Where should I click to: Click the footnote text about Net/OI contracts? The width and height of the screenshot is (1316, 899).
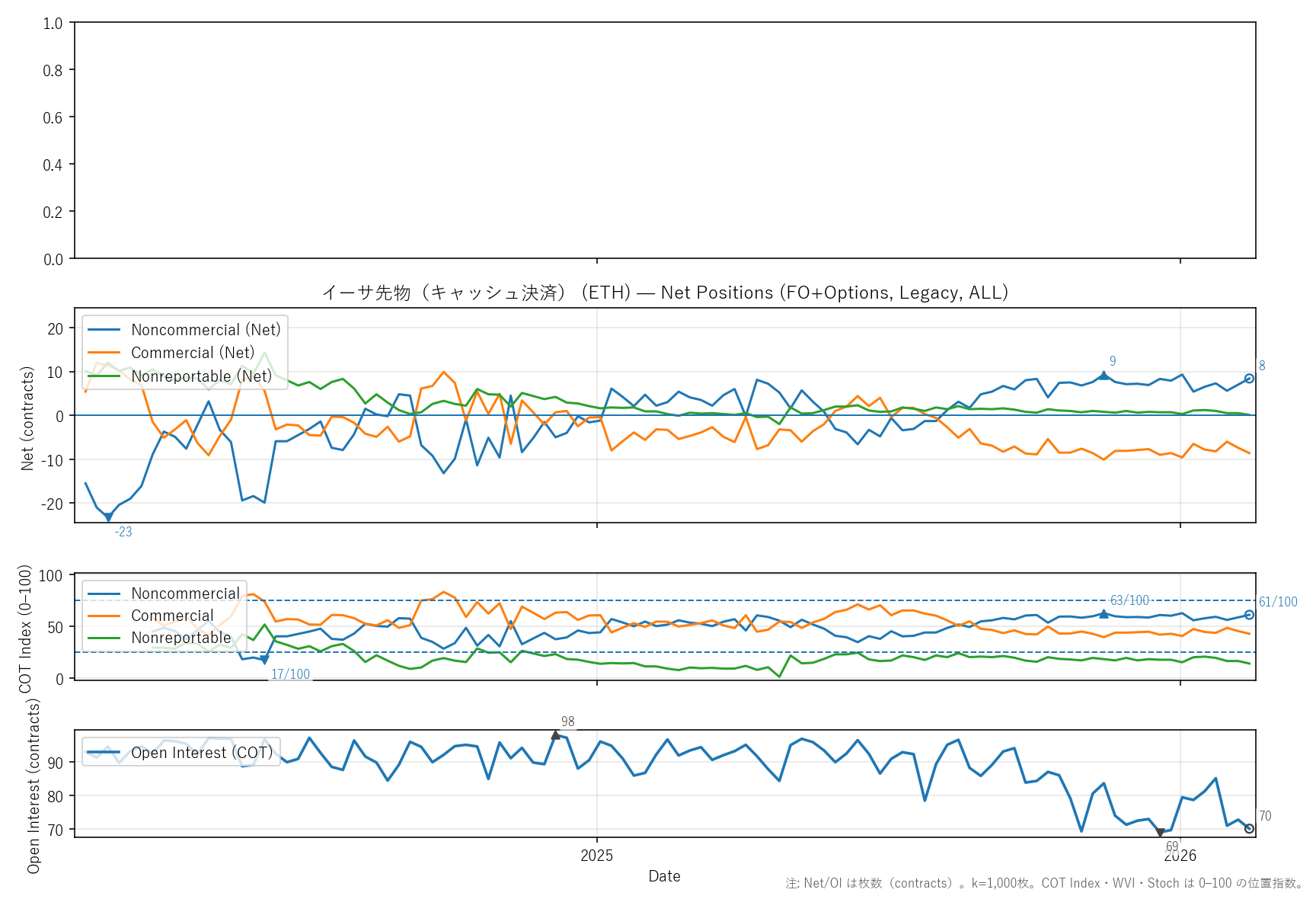(1044, 884)
